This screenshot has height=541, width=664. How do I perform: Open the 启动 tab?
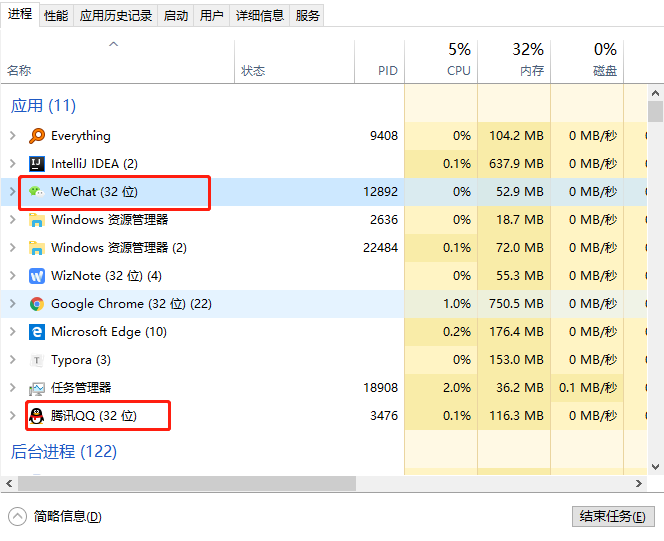176,16
